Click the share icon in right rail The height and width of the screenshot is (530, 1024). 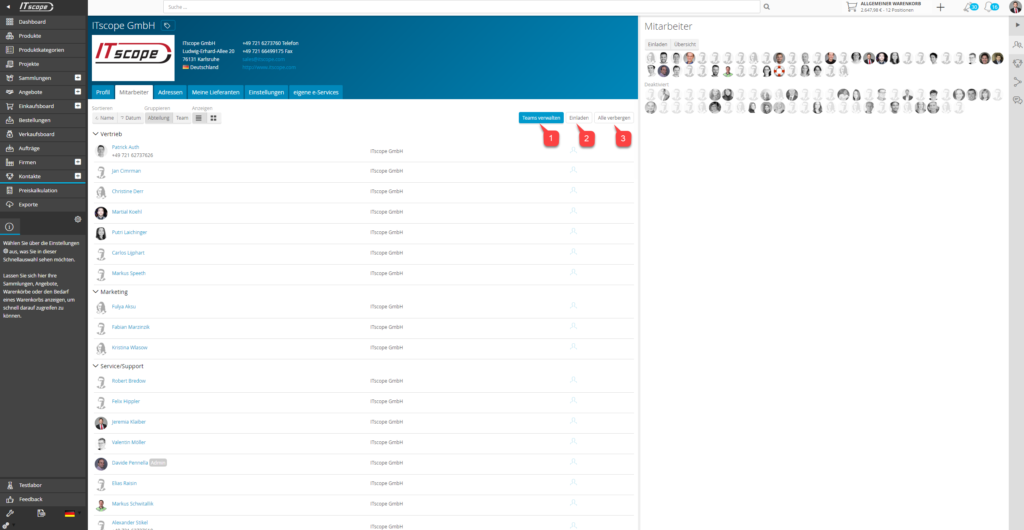(x=1017, y=82)
